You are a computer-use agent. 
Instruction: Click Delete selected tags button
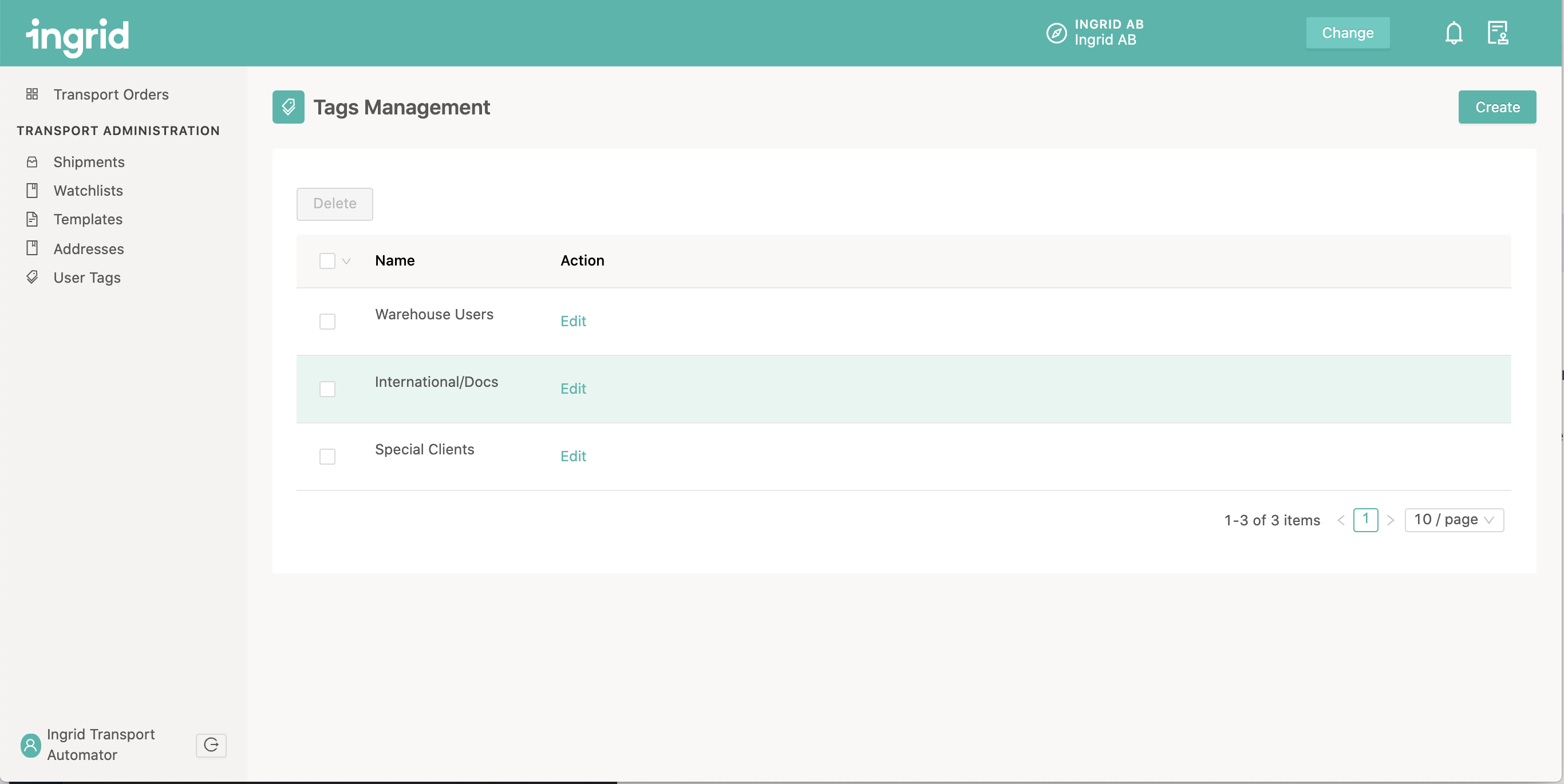click(334, 204)
